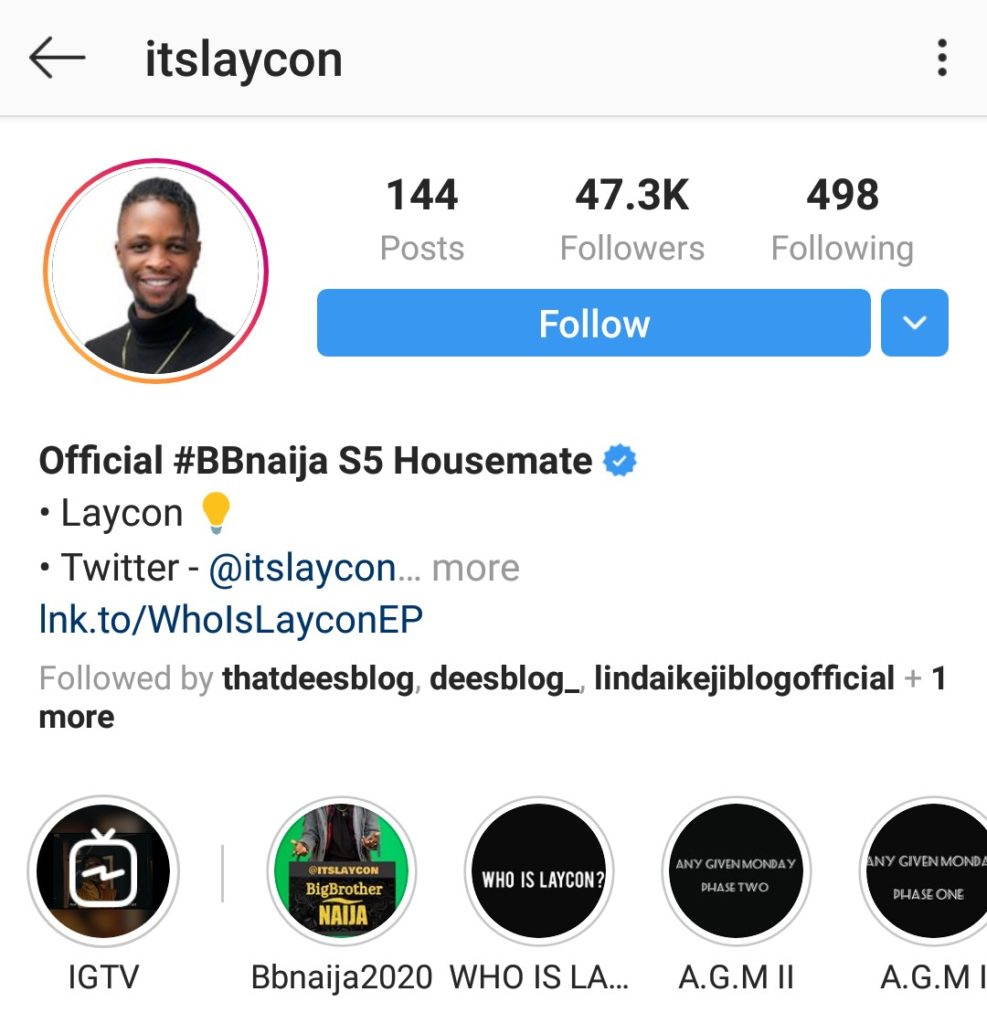987x1024 pixels.
Task: Open the A.G.M II highlight
Action: [x=736, y=871]
